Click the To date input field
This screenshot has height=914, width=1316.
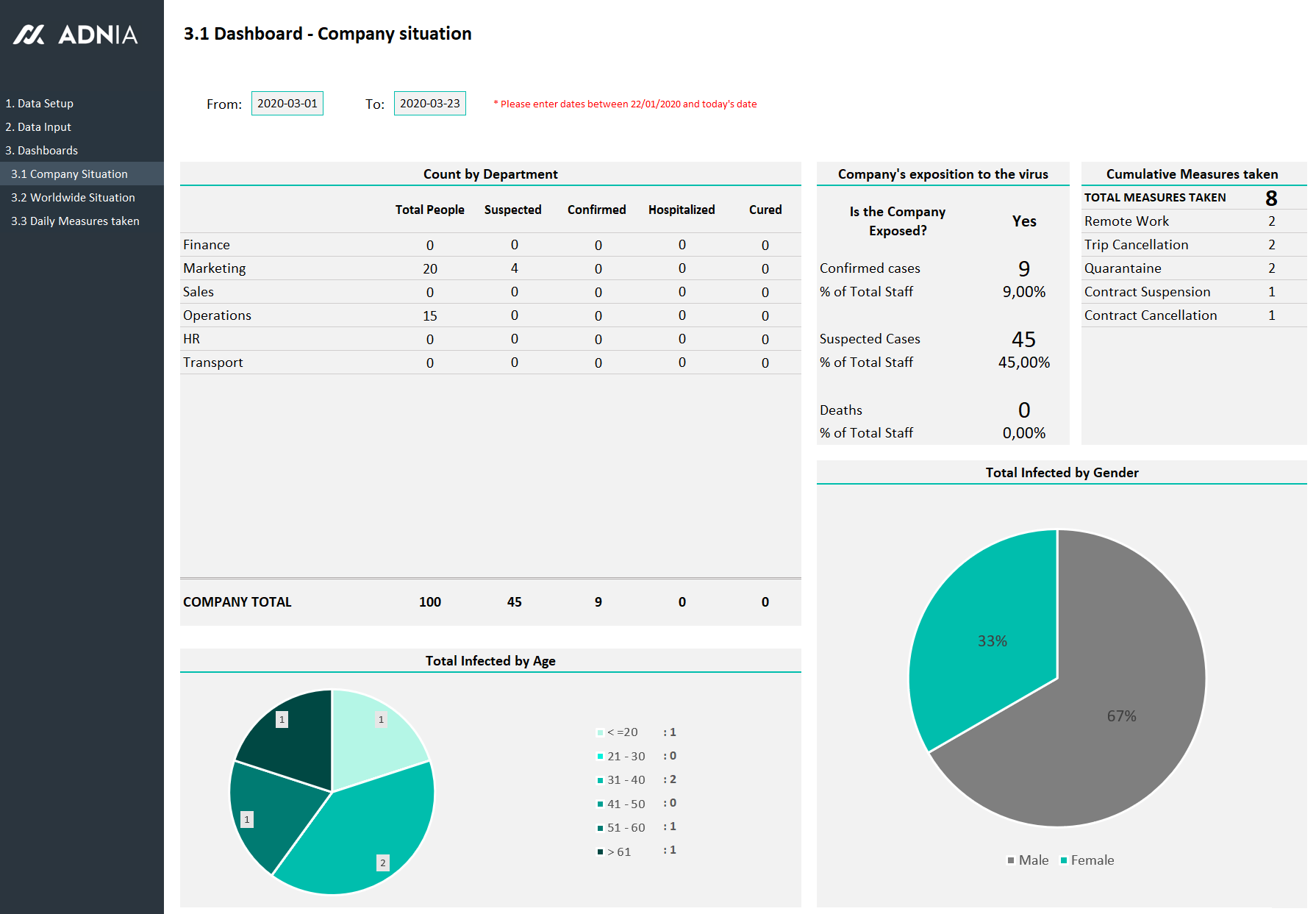coord(429,104)
